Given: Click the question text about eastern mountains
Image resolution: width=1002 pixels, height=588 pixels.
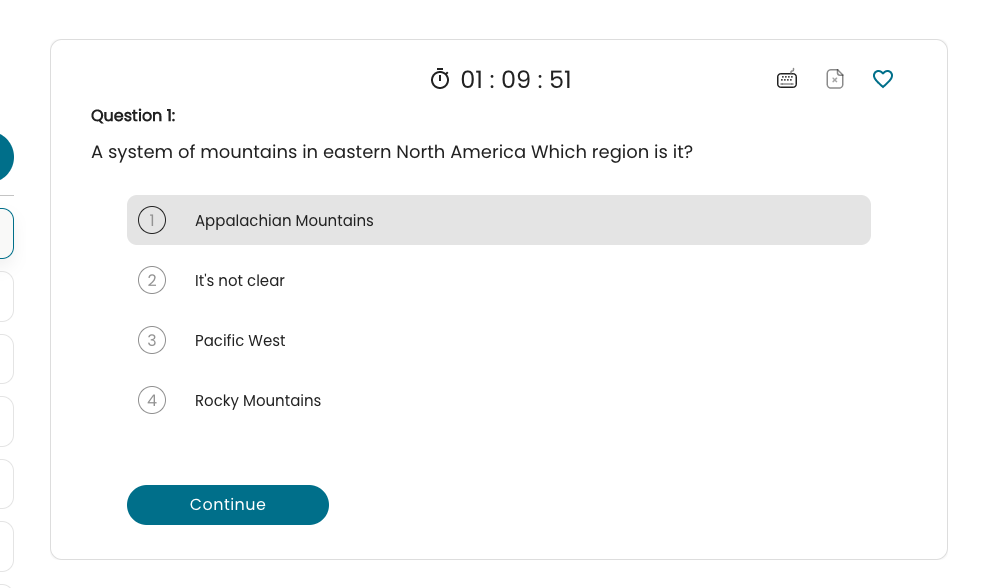Looking at the screenshot, I should point(392,152).
